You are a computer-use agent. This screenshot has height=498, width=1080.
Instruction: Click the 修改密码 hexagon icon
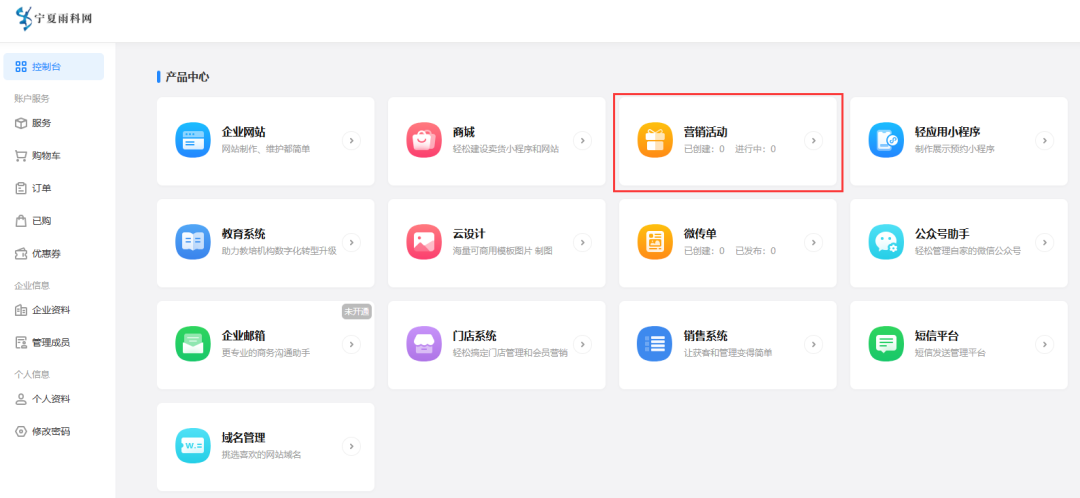[x=21, y=431]
